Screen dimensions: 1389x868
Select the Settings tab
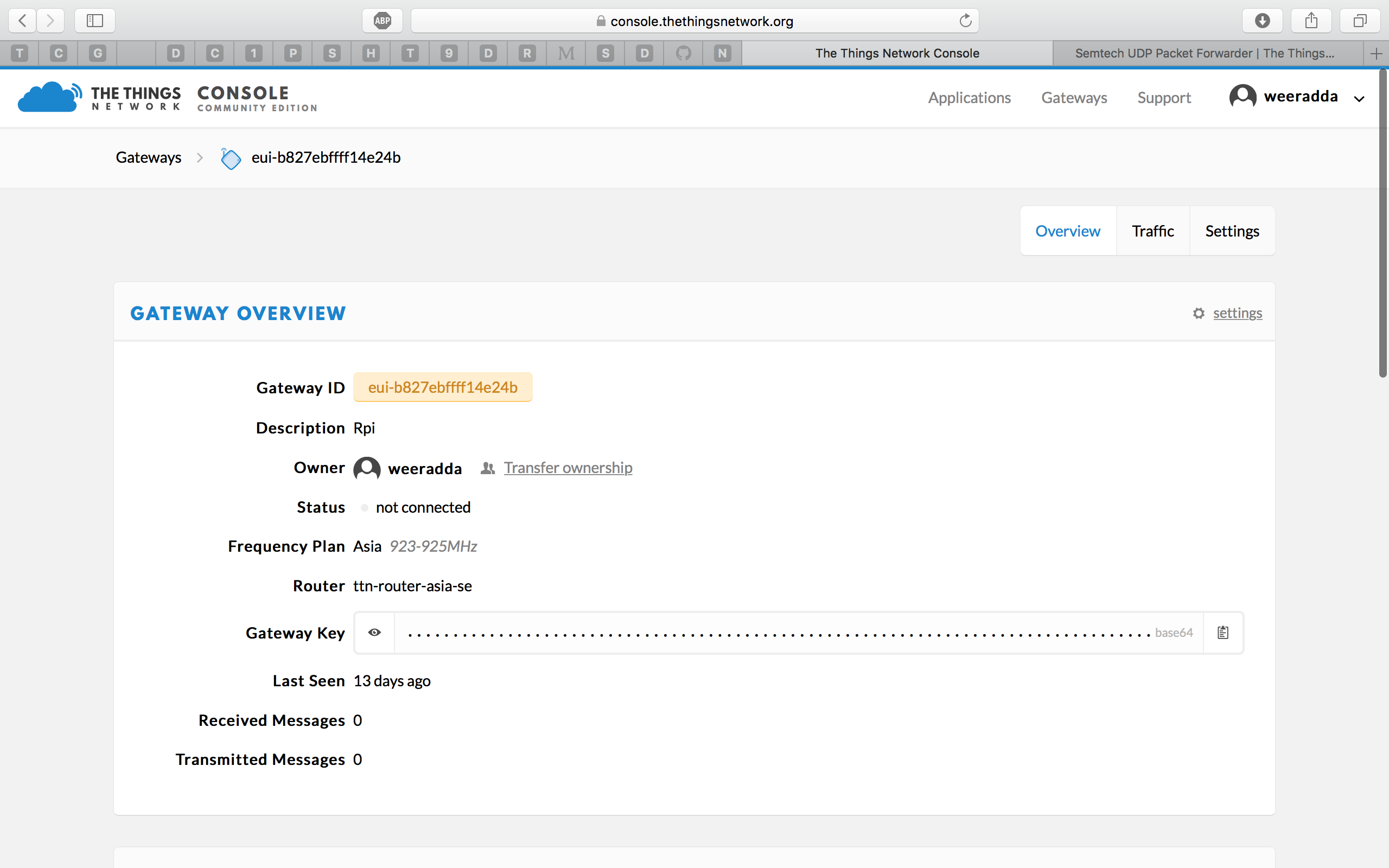(1232, 231)
